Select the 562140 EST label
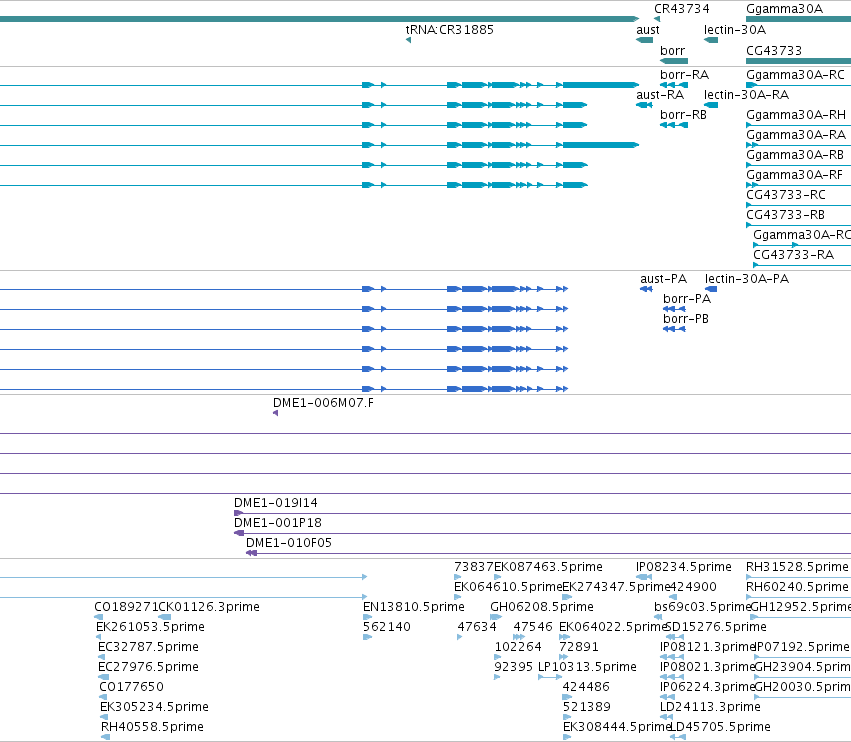The width and height of the screenshot is (851, 742). pyautogui.click(x=387, y=626)
